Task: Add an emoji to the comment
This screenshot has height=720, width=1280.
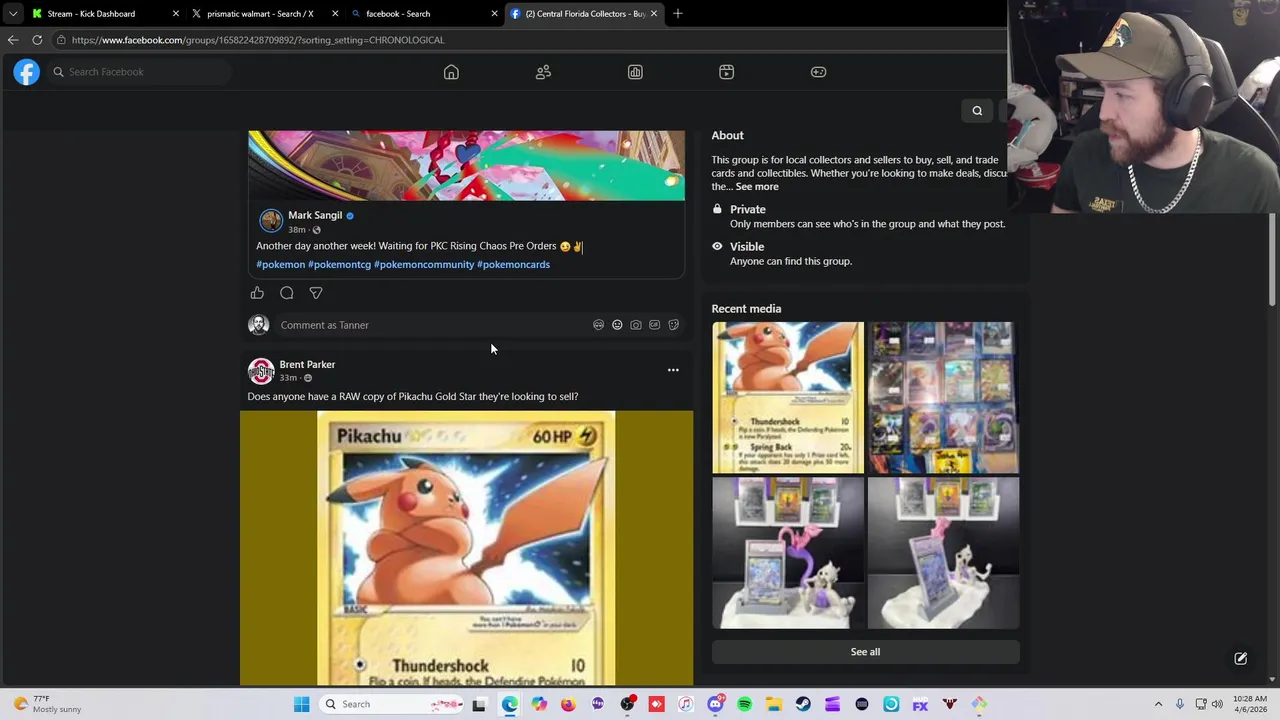Action: pos(617,325)
